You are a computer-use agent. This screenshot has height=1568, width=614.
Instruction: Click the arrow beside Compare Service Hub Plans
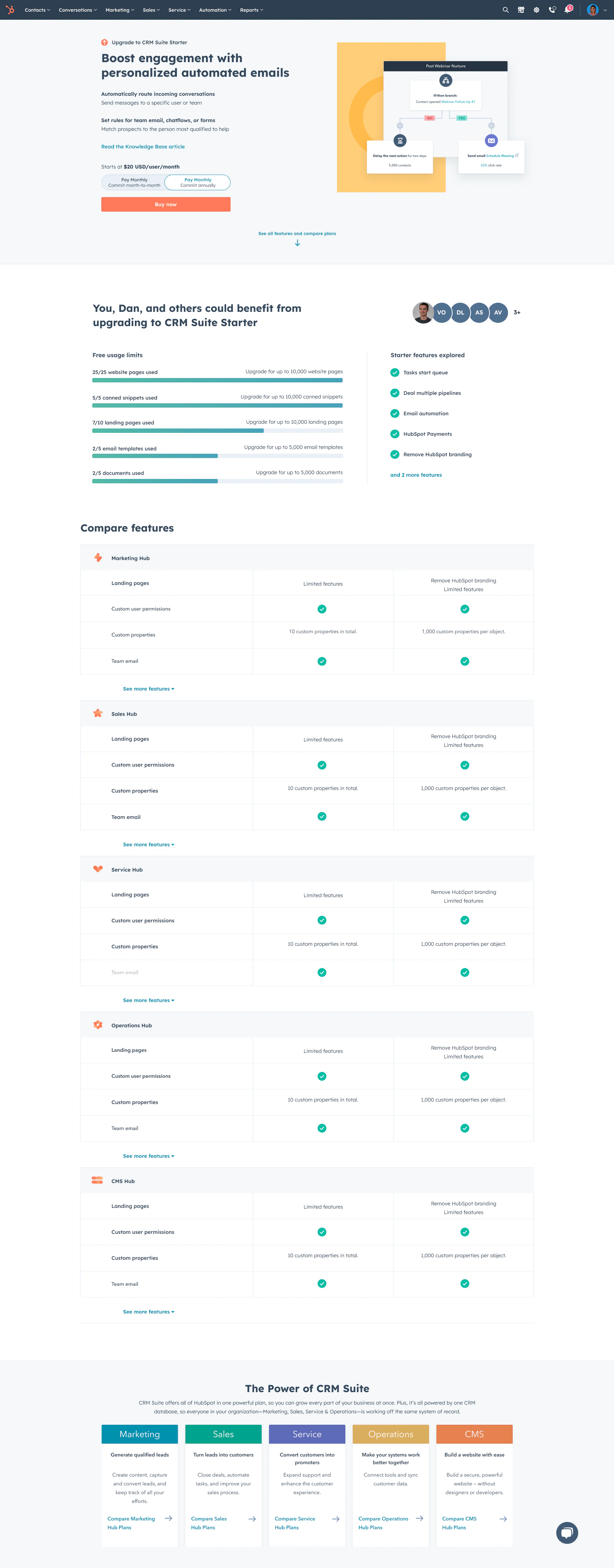[335, 1519]
